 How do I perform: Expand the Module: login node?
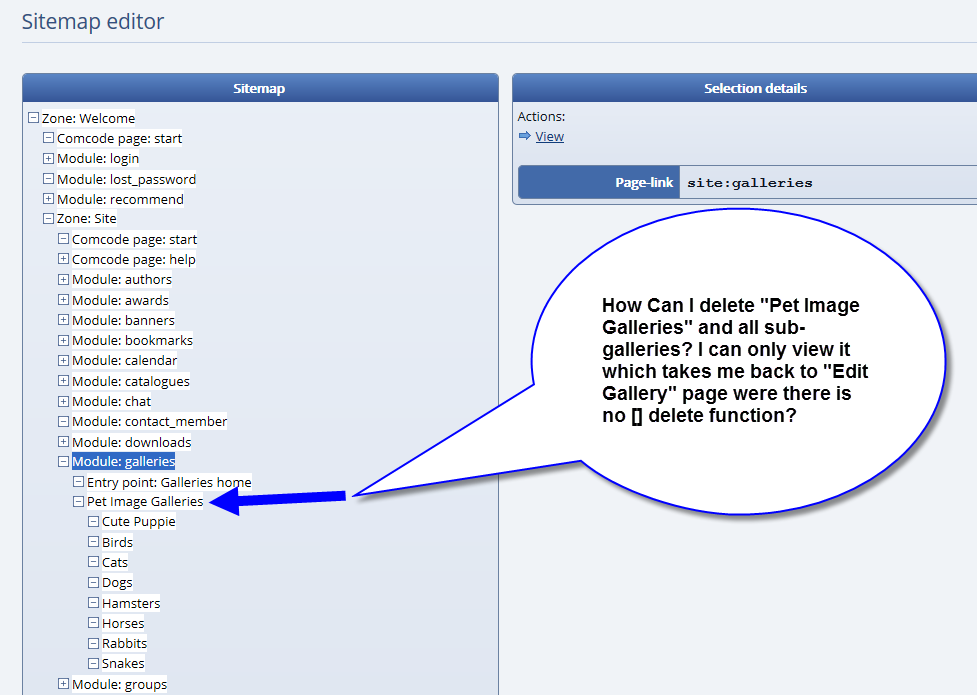pyautogui.click(x=49, y=159)
